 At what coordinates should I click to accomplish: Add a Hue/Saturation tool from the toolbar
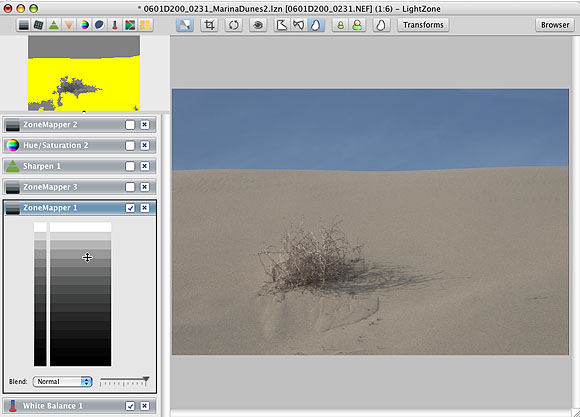click(x=85, y=25)
